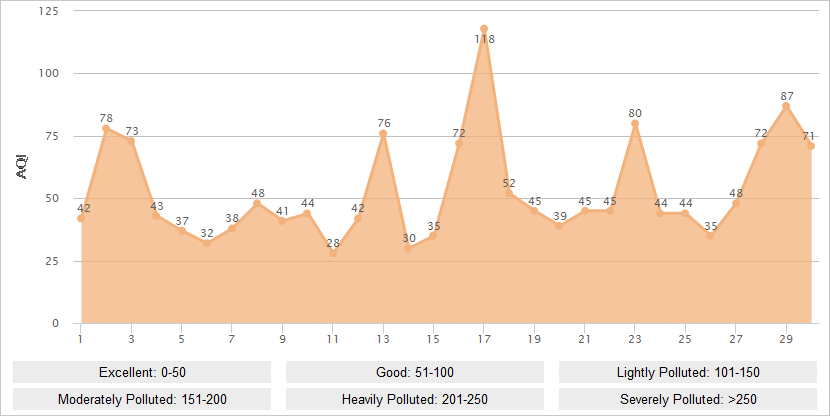Click the AQI axis title
The width and height of the screenshot is (830, 416).
(22, 167)
